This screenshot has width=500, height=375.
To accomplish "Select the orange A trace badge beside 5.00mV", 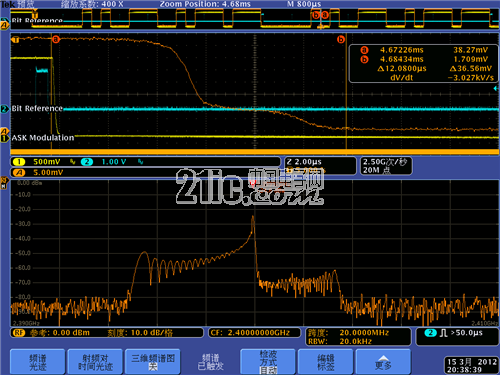I will (19, 172).
